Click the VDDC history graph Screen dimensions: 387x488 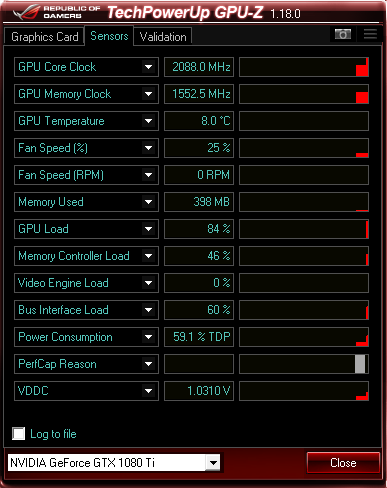click(304, 391)
